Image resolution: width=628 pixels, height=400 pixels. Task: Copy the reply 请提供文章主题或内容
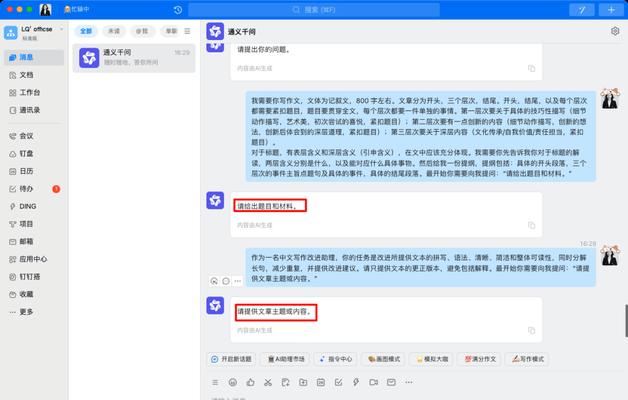531,330
